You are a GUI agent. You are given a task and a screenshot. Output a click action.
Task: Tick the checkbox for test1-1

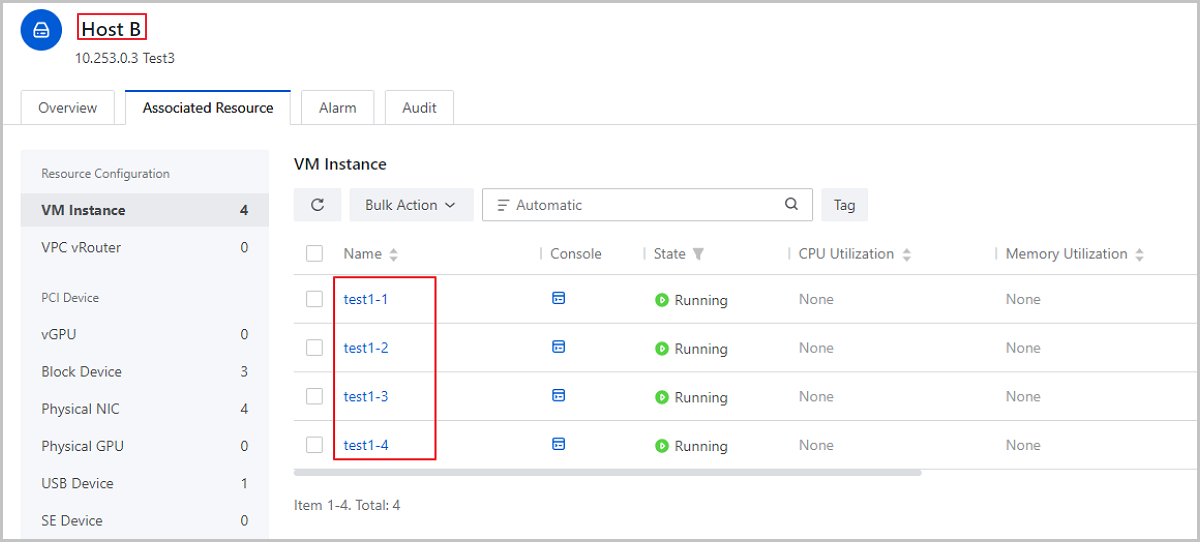[x=314, y=299]
